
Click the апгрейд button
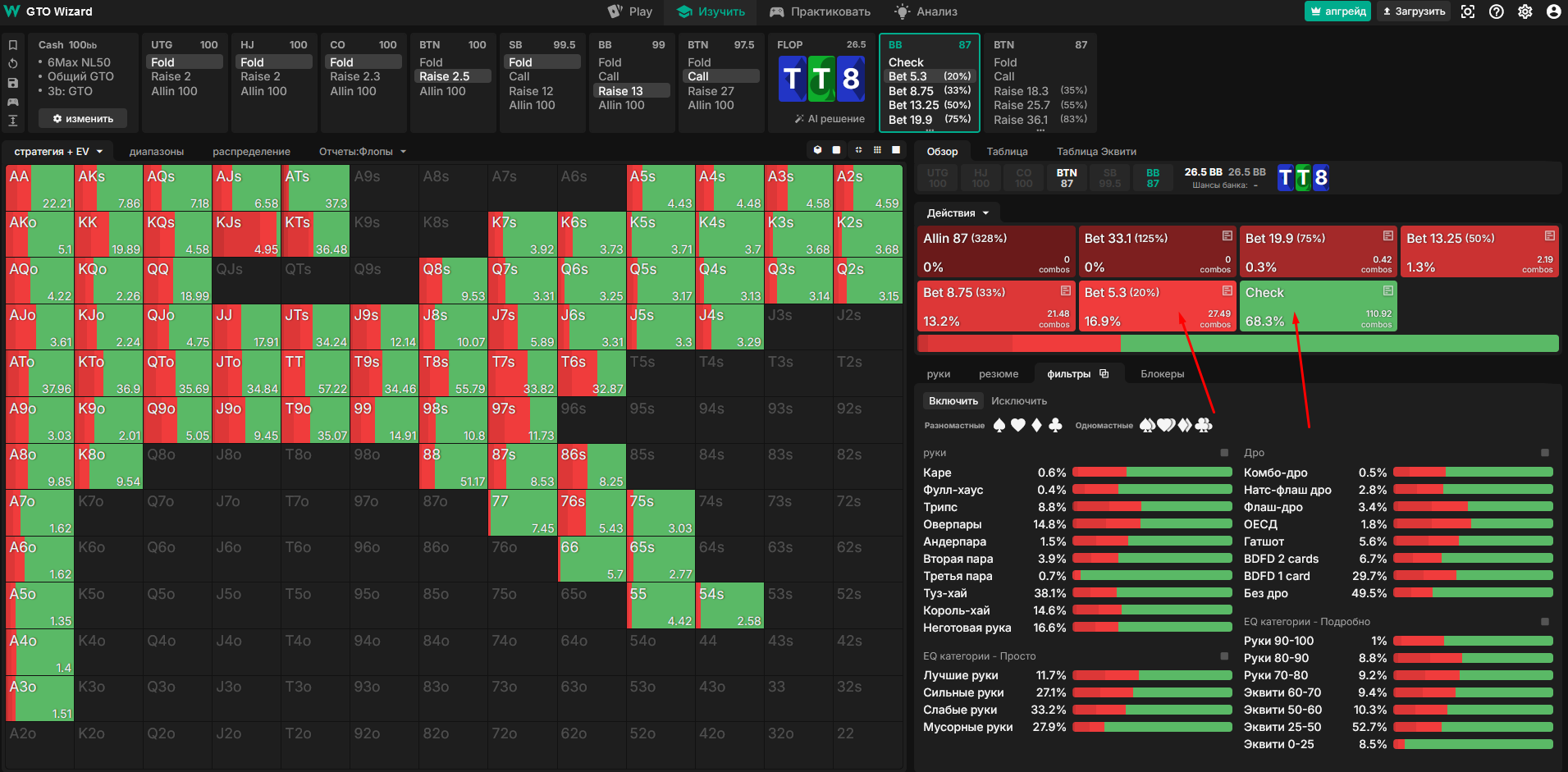1337,11
